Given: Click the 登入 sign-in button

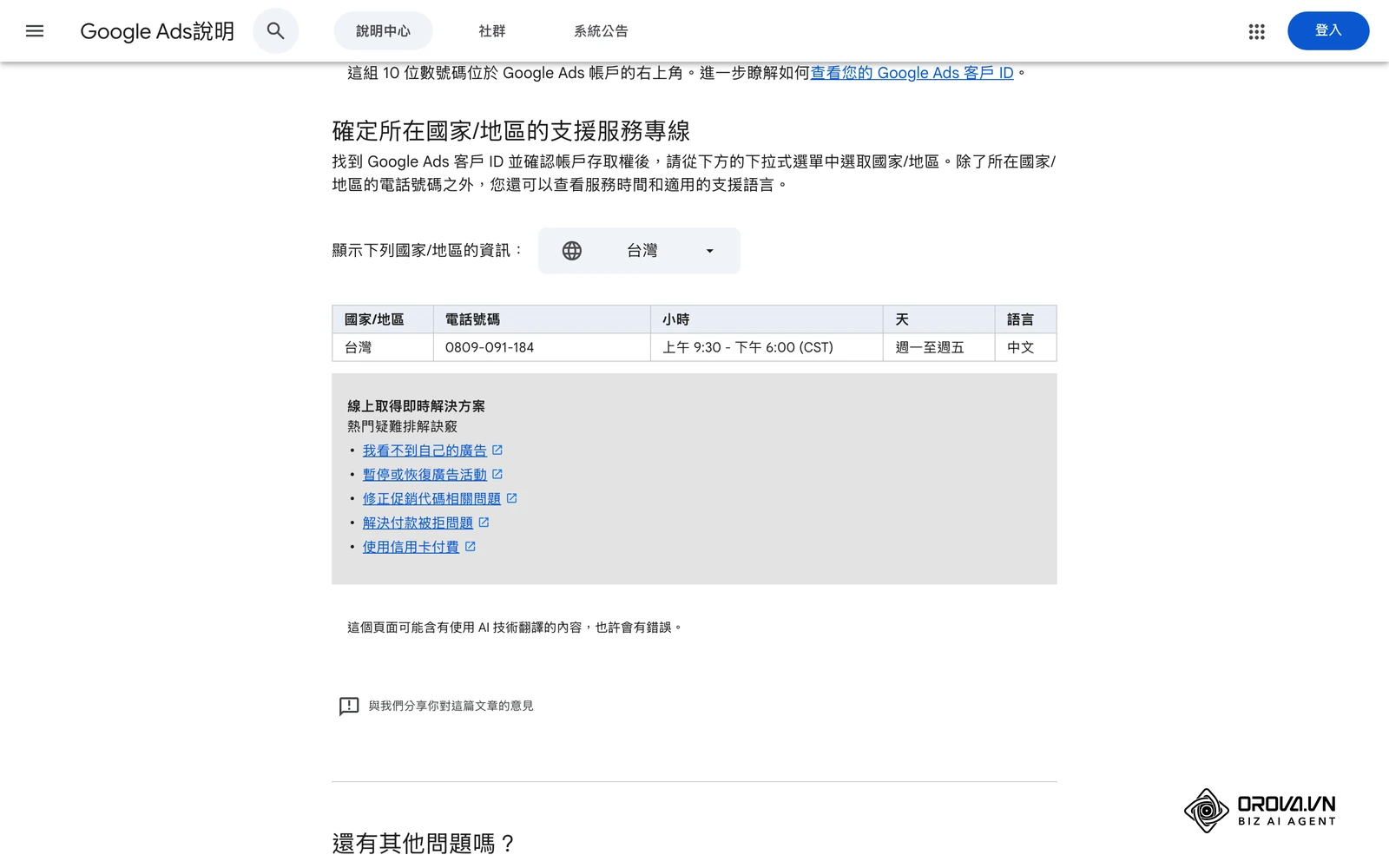Looking at the screenshot, I should click(1328, 30).
